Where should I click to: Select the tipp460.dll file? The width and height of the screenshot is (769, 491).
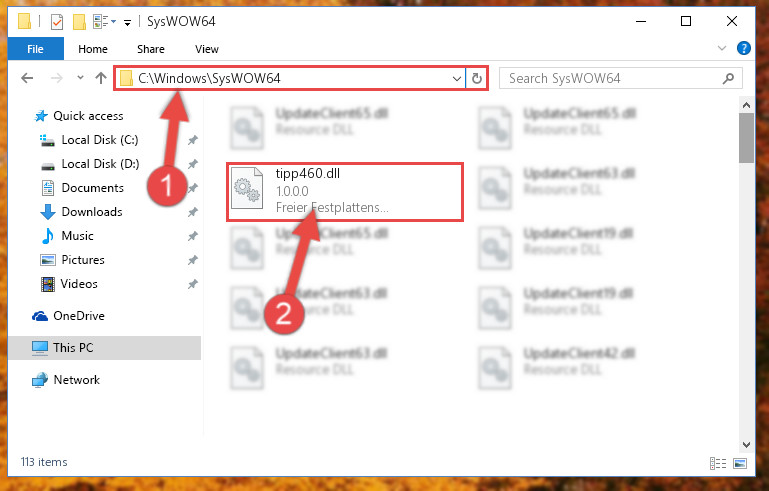coord(345,192)
